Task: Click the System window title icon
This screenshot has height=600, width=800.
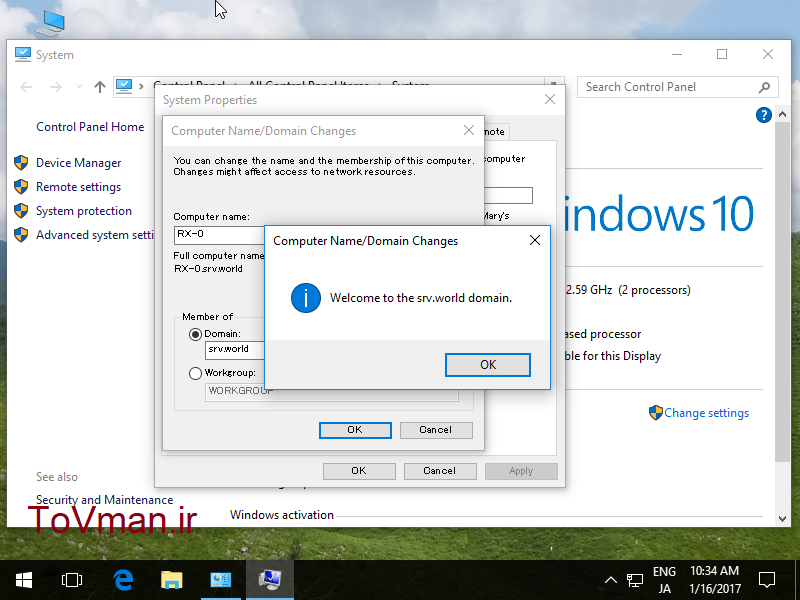Action: click(x=22, y=55)
